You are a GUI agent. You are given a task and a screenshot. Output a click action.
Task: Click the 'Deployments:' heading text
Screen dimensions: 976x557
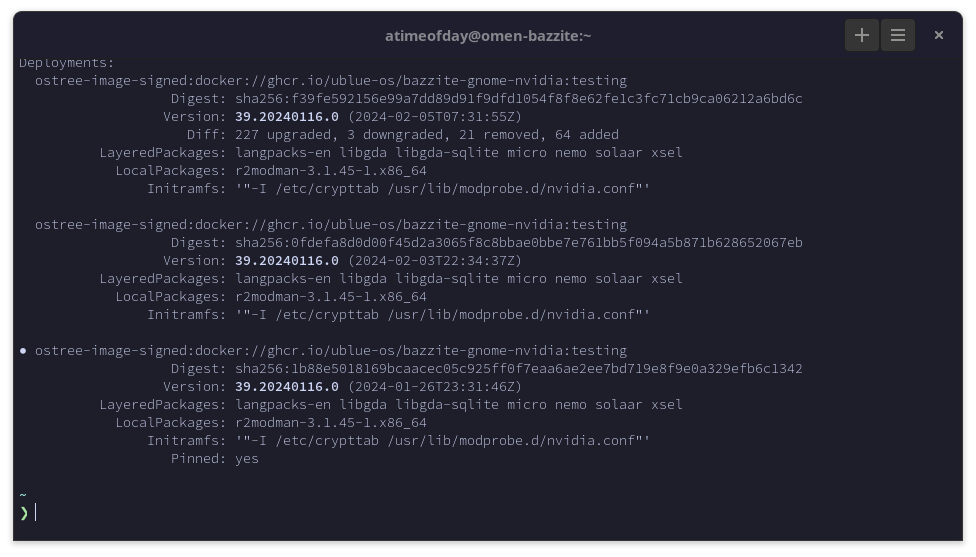(66, 63)
